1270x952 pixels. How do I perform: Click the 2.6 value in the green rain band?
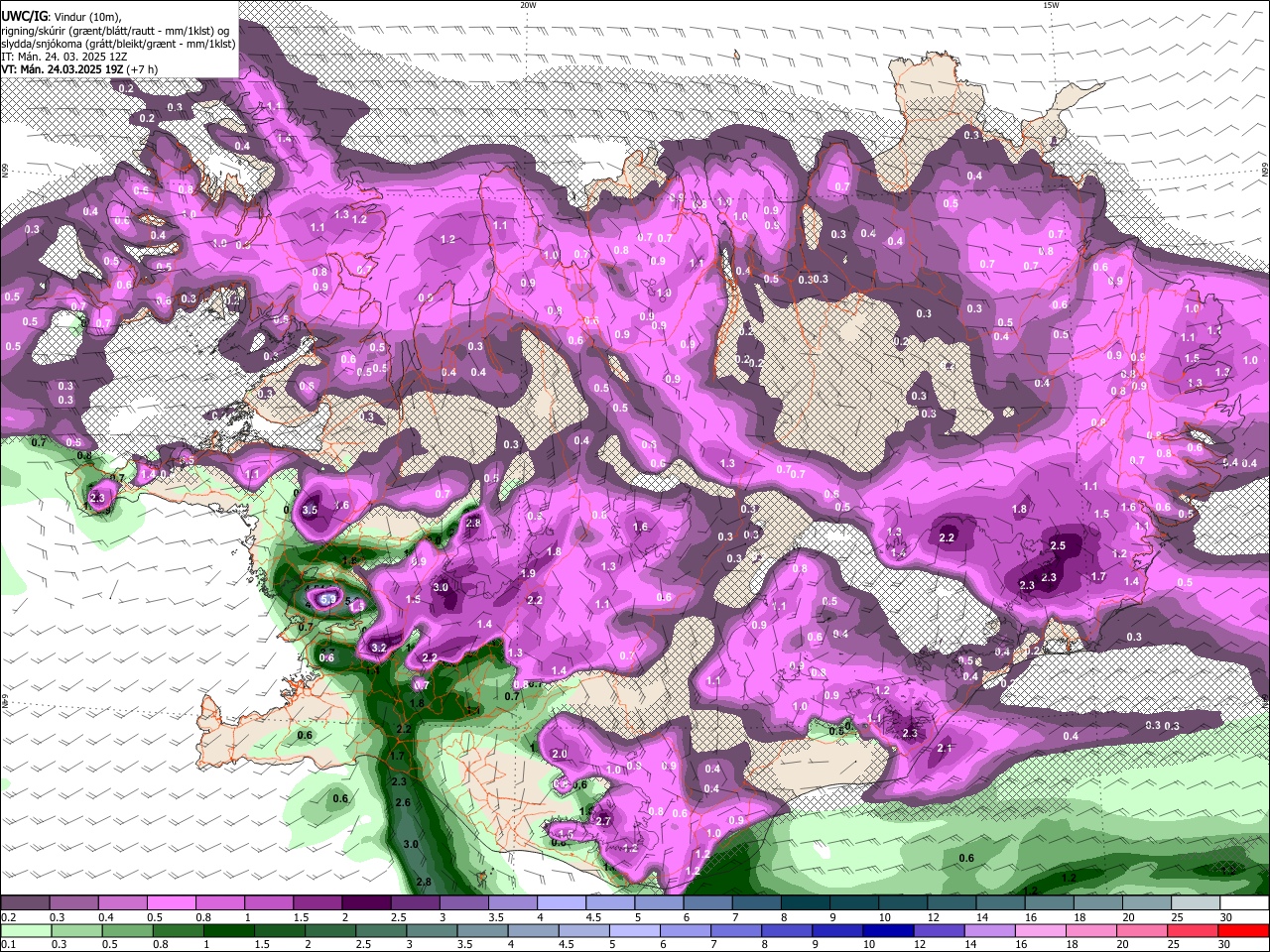coord(403,801)
